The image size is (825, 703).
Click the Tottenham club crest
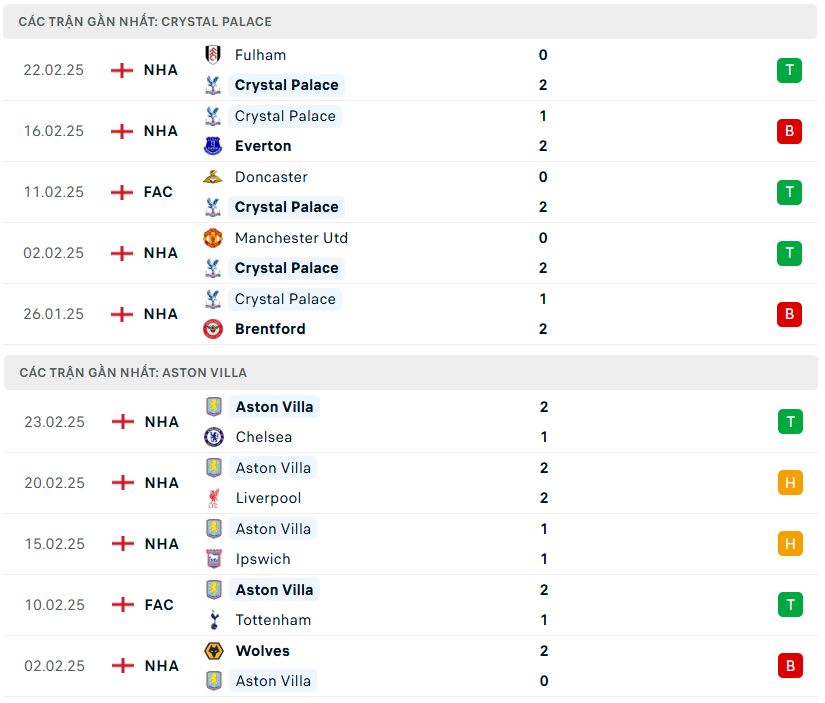click(x=213, y=620)
